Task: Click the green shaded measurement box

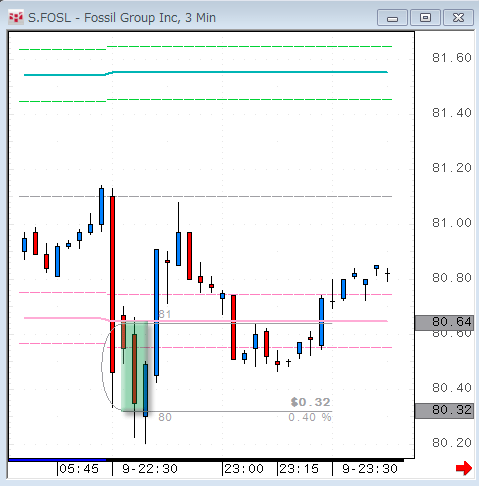Action: [134, 366]
